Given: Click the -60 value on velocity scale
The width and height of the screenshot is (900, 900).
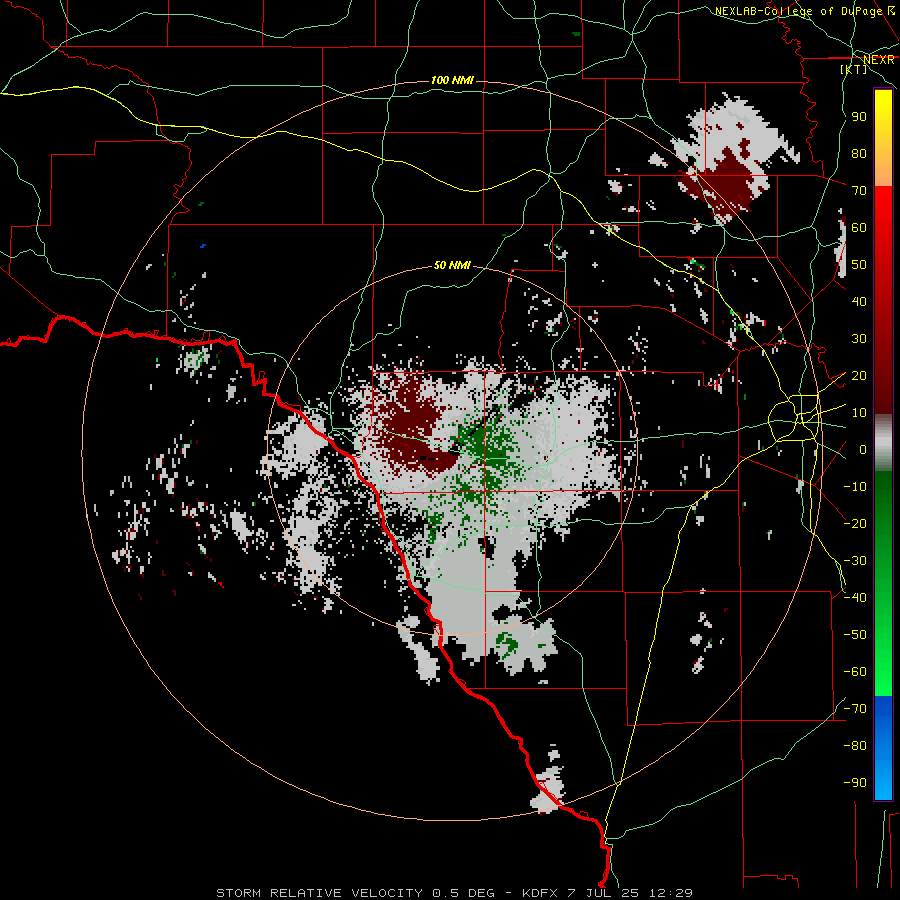Looking at the screenshot, I should (x=855, y=672).
